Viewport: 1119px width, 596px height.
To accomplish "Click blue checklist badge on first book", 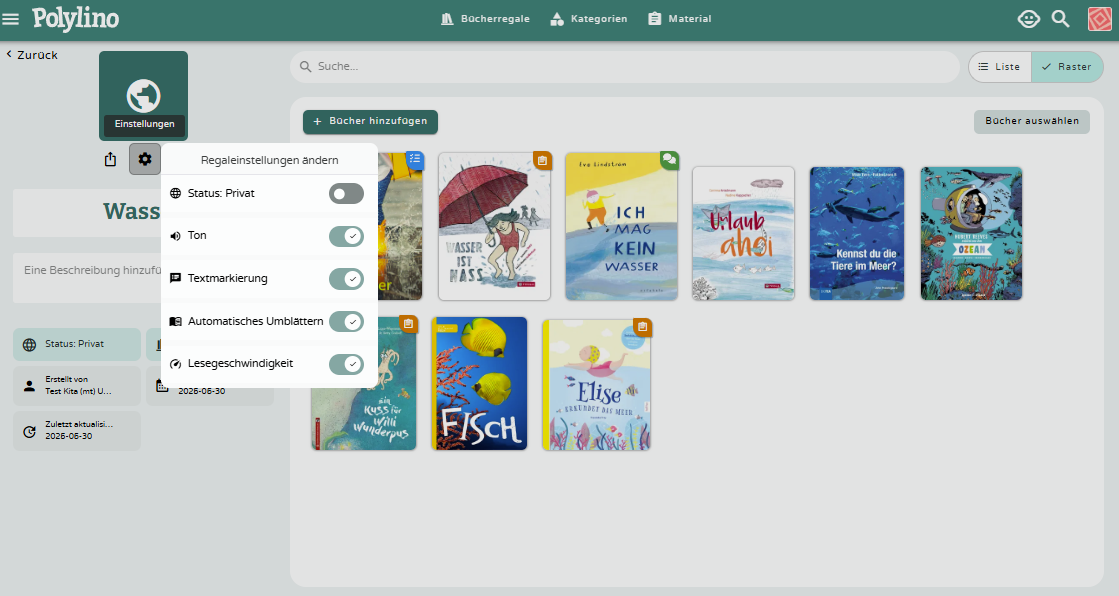I will tap(415, 160).
